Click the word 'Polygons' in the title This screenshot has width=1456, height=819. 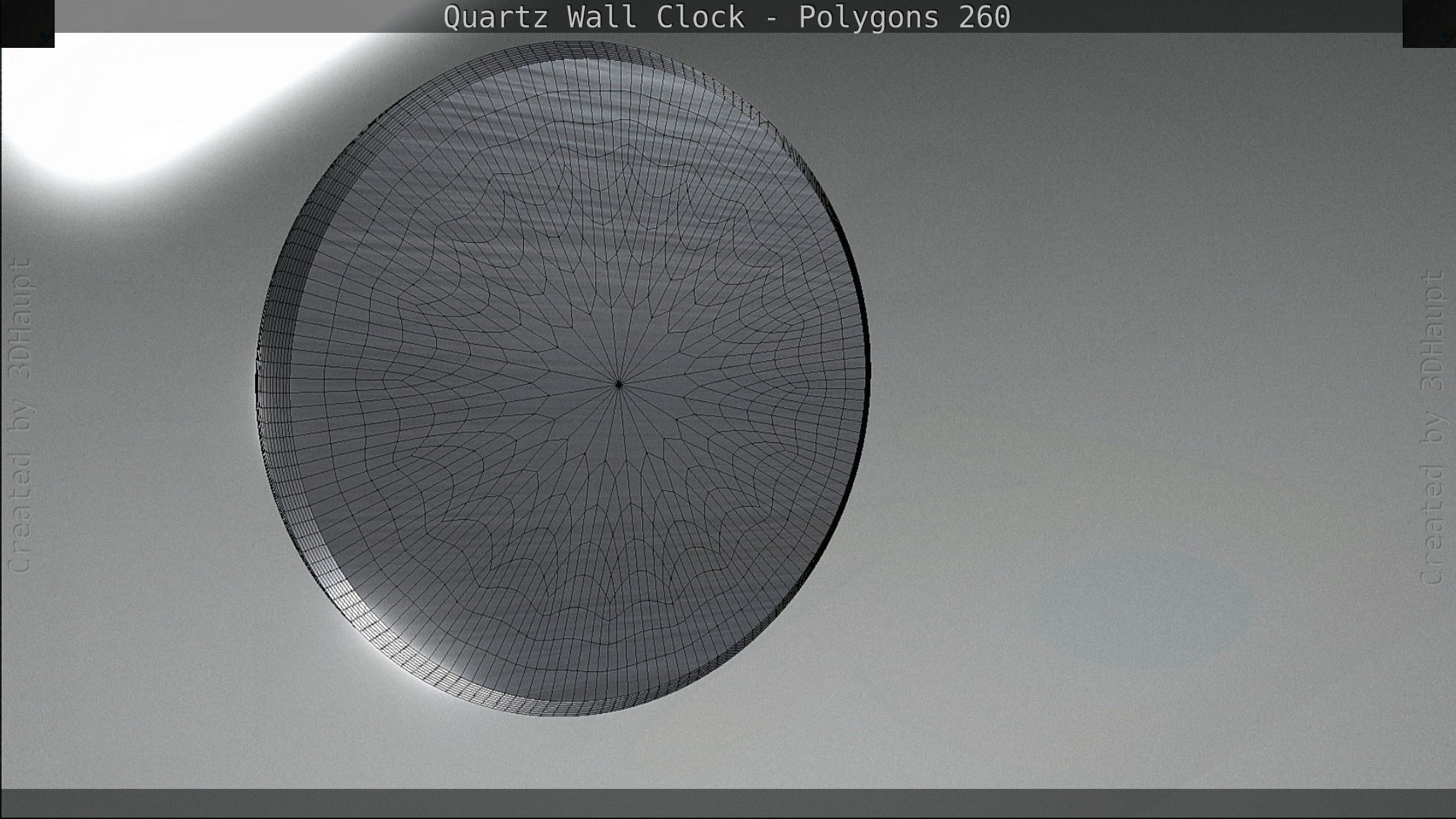tap(870, 17)
